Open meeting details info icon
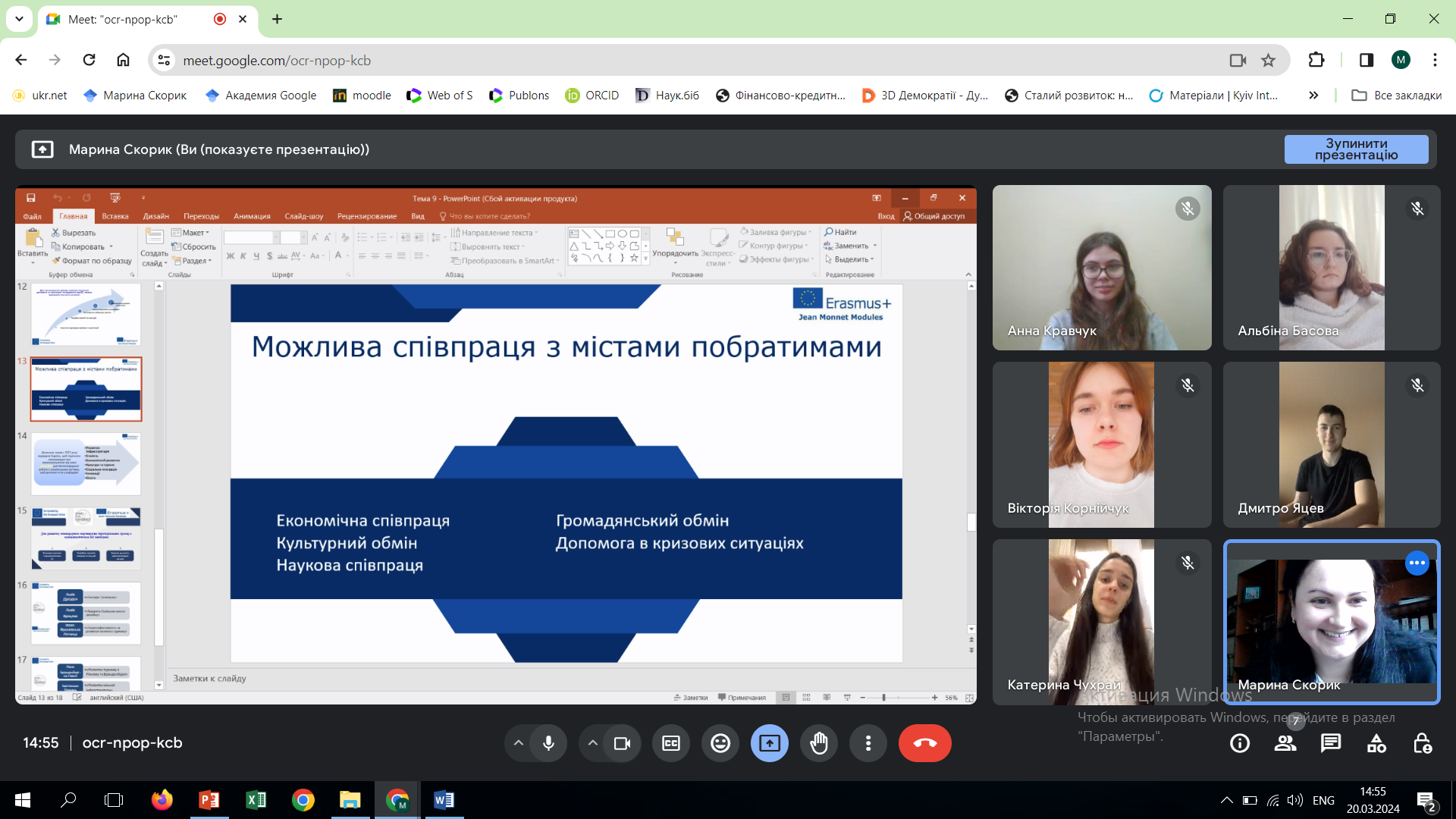 click(x=1240, y=744)
